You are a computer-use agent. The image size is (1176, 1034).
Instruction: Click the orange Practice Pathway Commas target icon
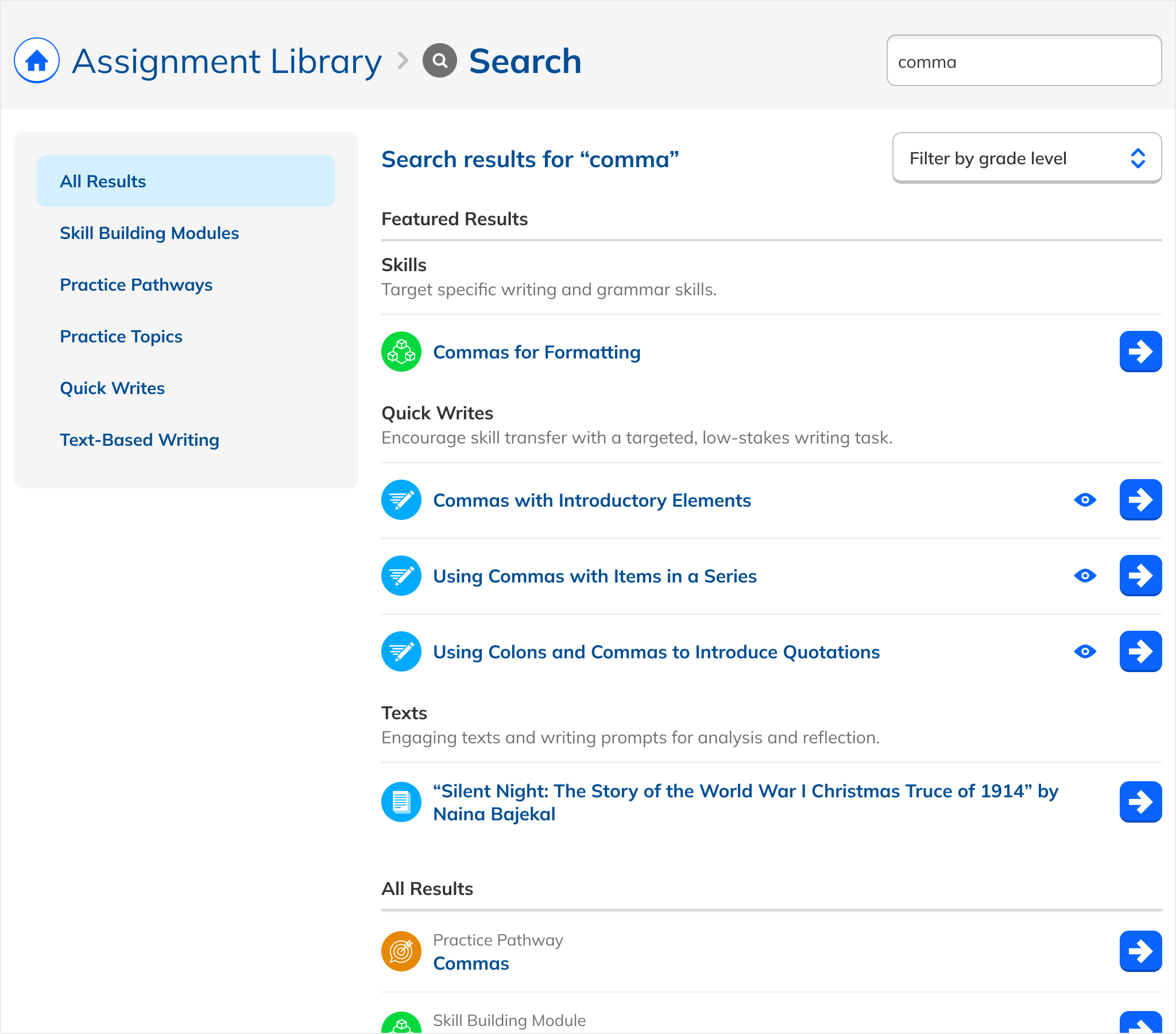tap(401, 951)
